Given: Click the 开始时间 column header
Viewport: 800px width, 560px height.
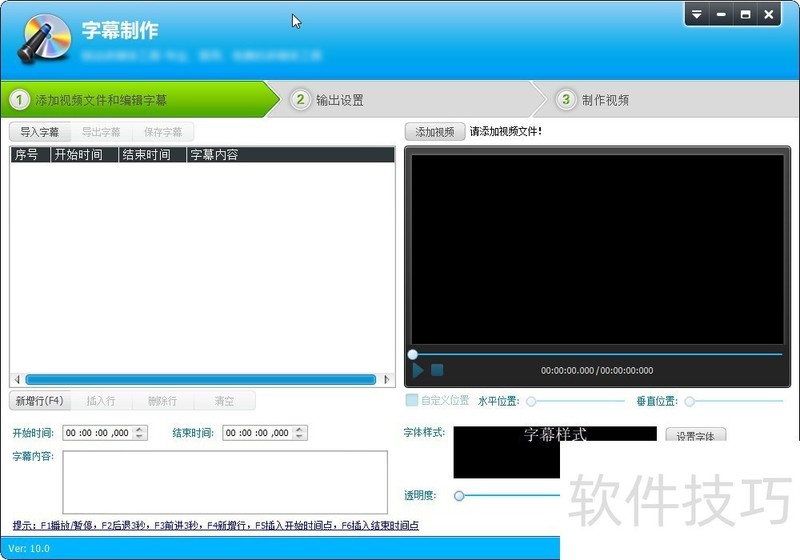Looking at the screenshot, I should pos(84,155).
